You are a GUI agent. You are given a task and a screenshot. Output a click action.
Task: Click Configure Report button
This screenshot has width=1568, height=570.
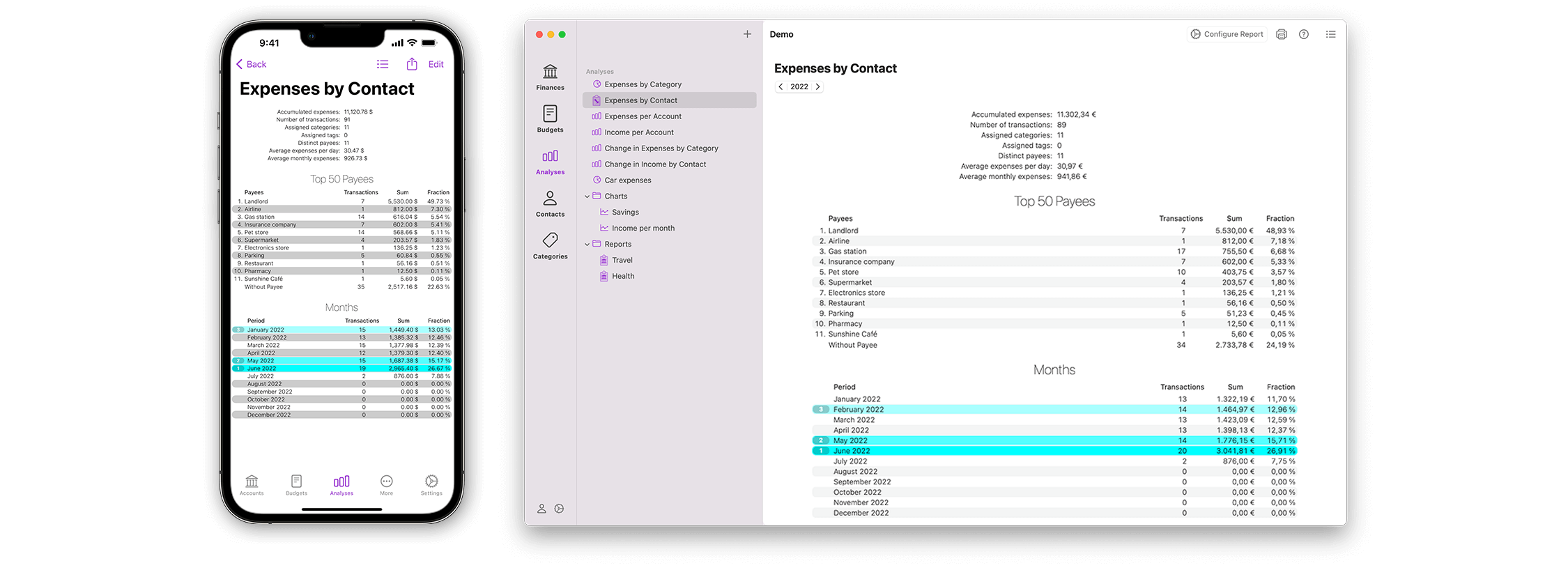[1227, 34]
